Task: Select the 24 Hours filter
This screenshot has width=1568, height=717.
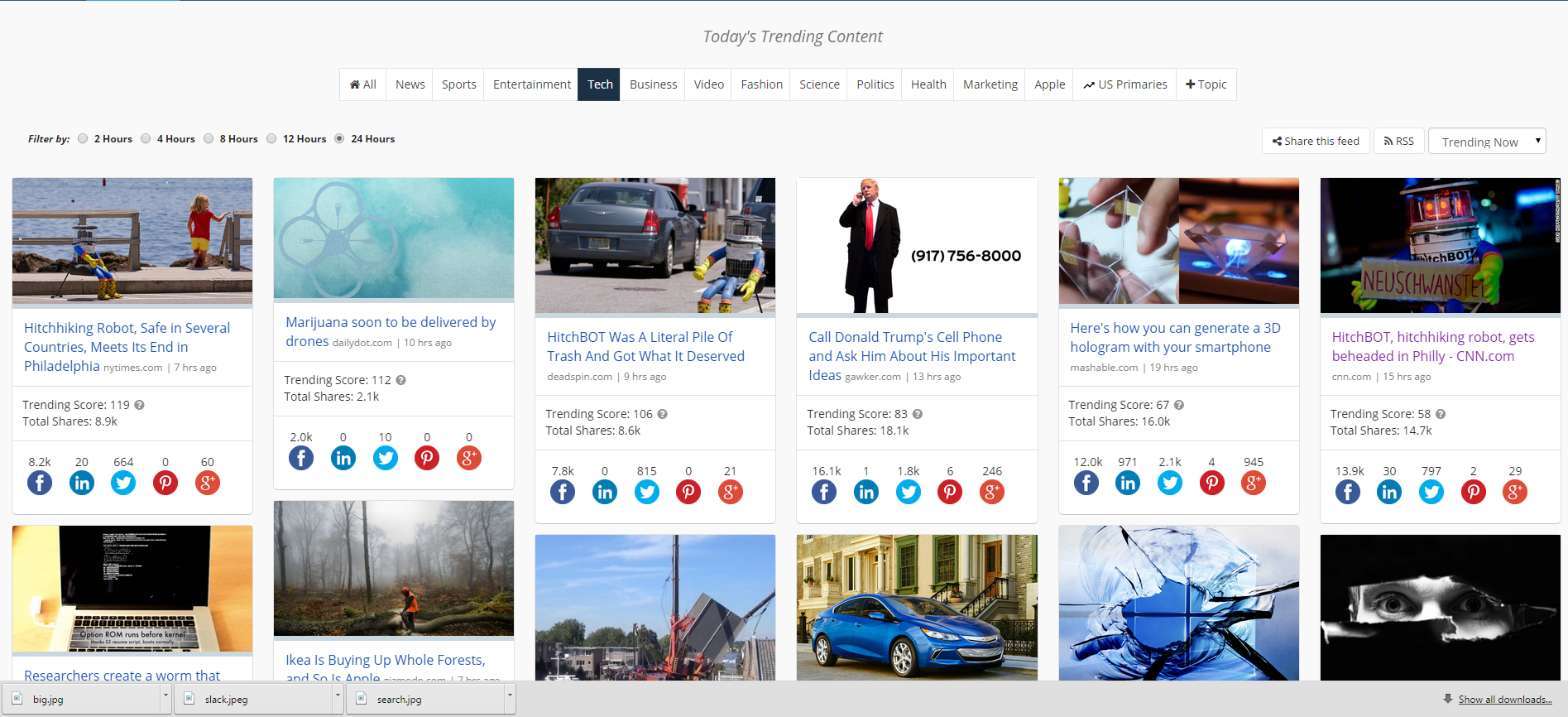Action: 339,138
